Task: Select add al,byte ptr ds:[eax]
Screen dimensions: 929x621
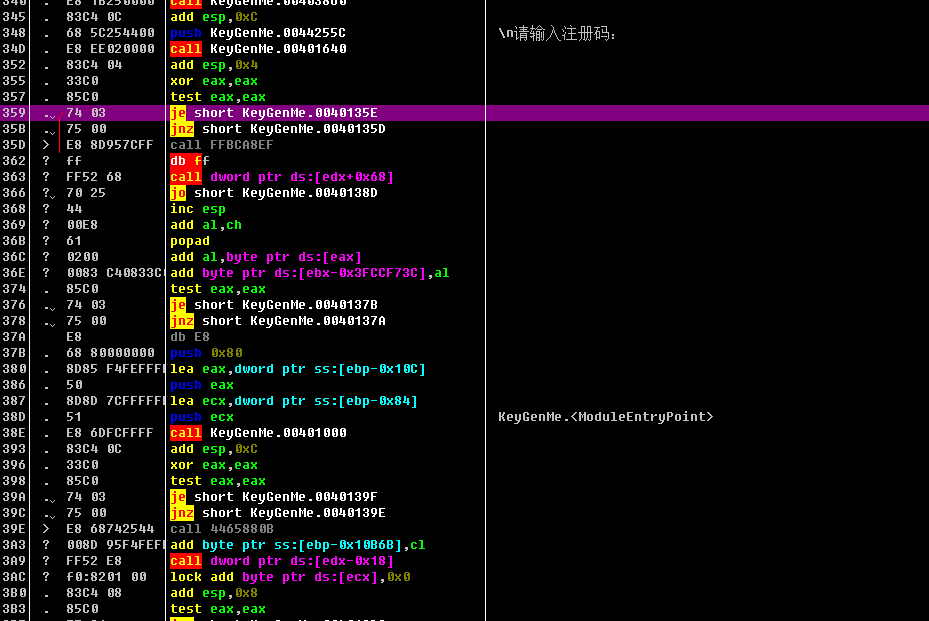Action: pyautogui.click(x=266, y=257)
